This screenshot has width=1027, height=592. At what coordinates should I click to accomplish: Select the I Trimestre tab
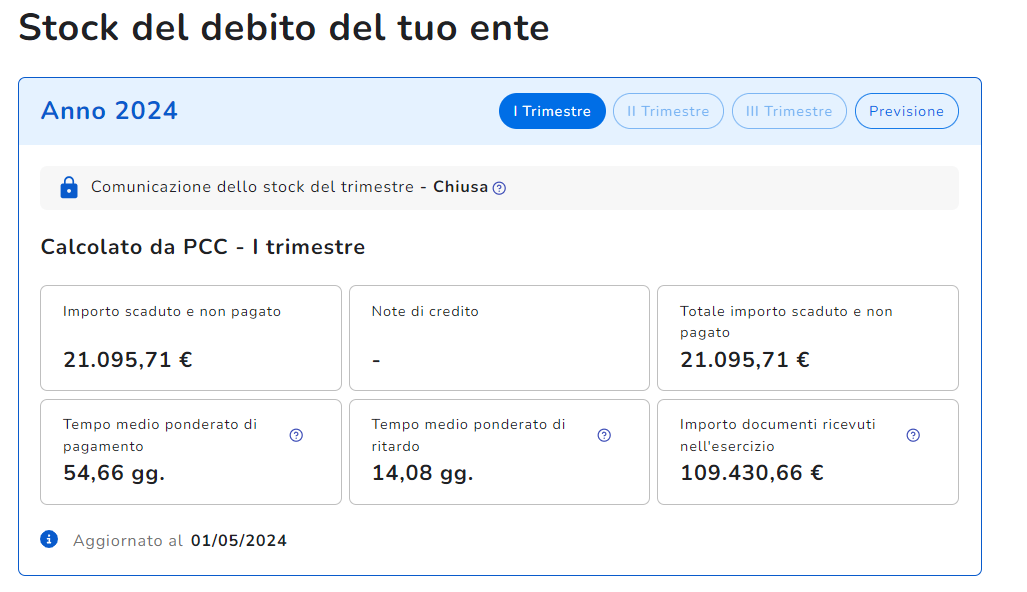[552, 111]
